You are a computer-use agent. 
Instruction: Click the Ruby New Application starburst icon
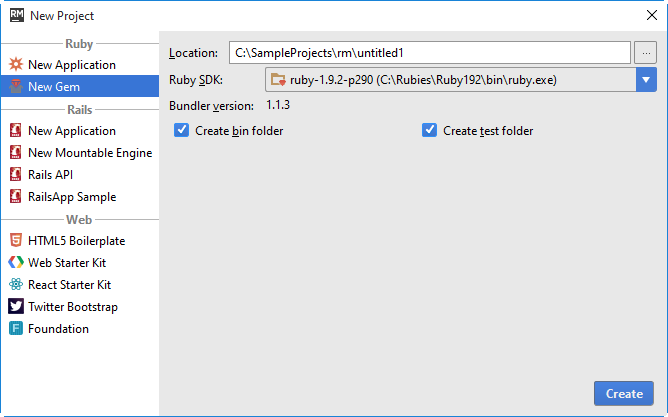tap(16, 64)
